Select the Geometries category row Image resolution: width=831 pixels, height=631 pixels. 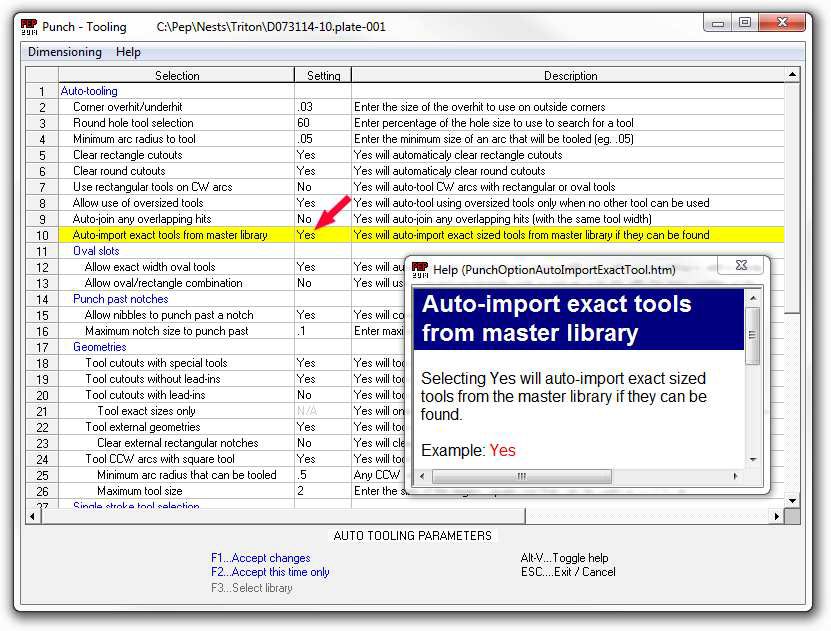point(99,347)
